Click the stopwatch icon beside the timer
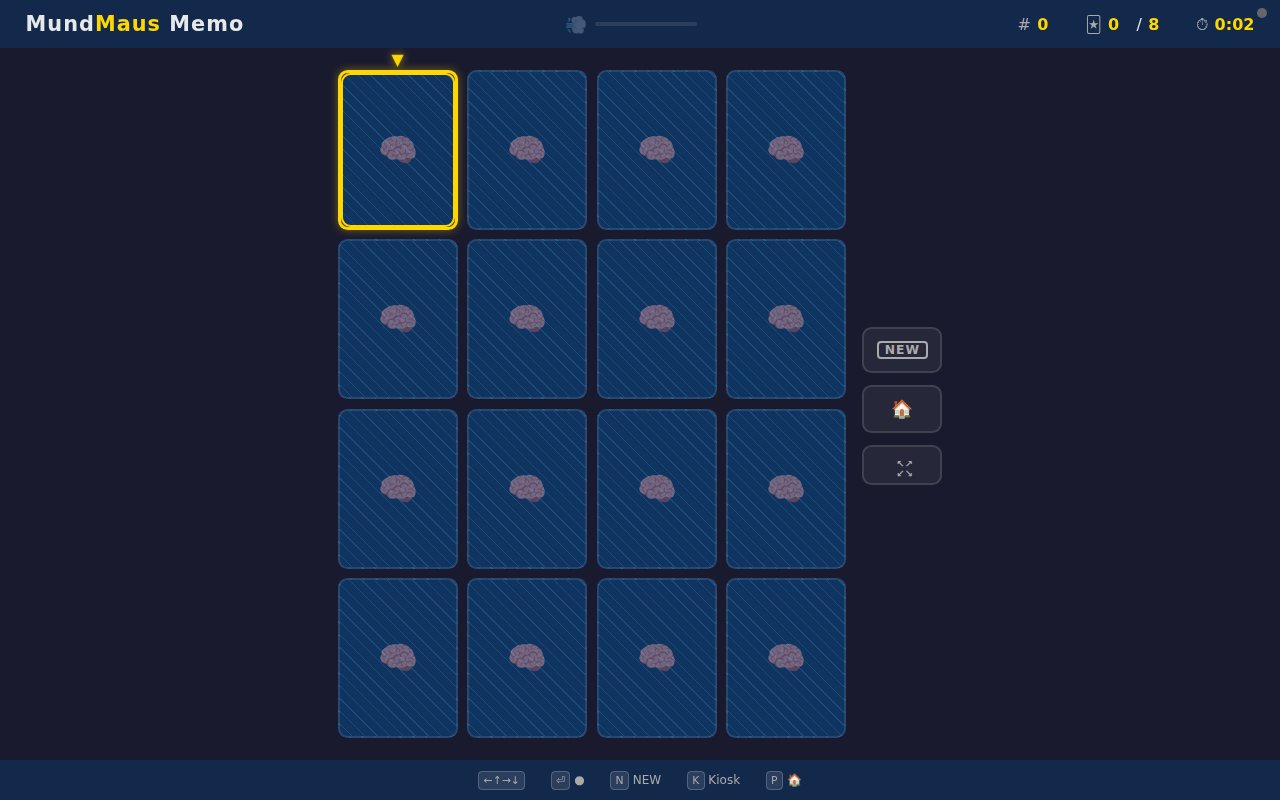 (1202, 24)
